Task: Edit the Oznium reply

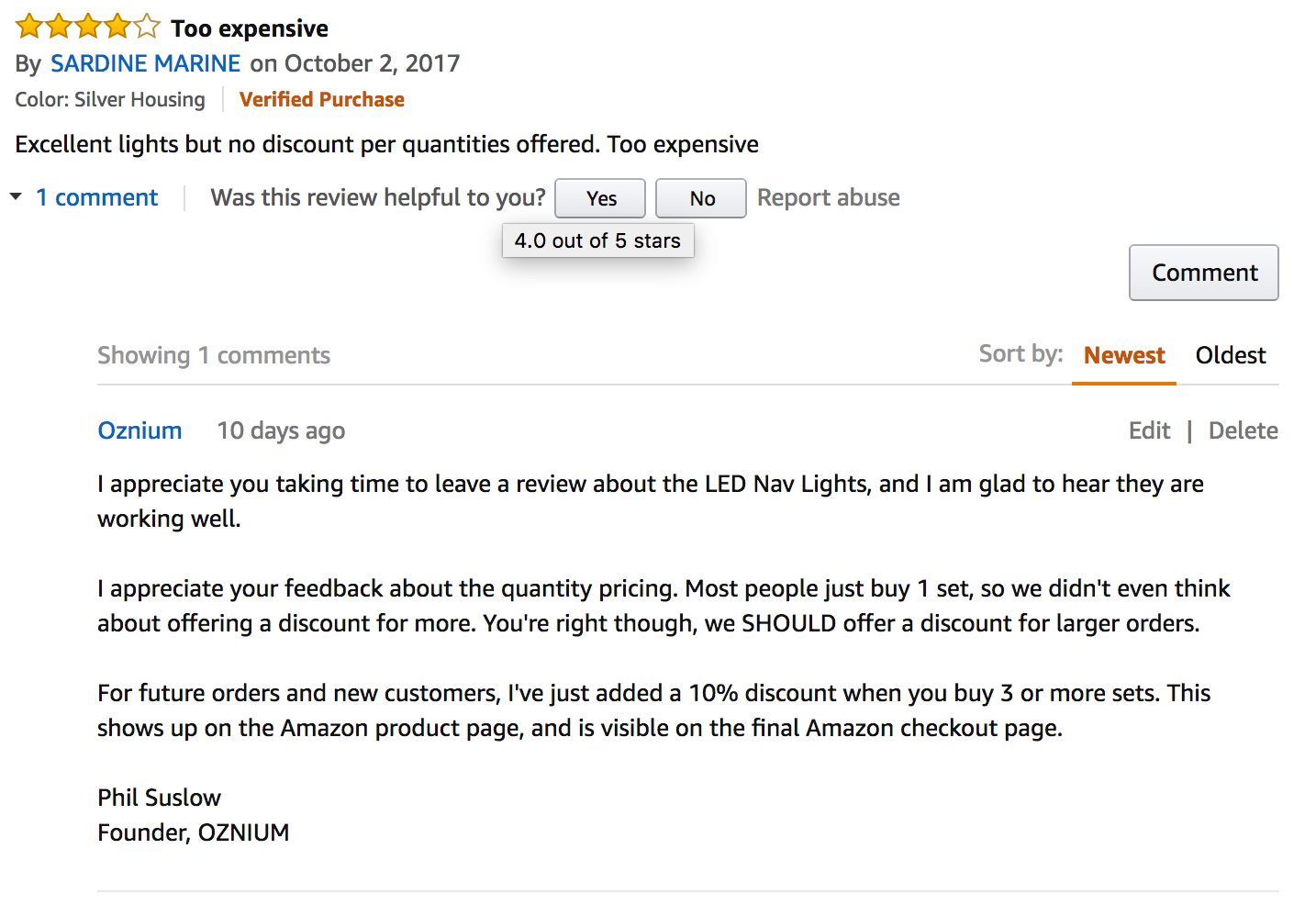Action: point(1149,430)
